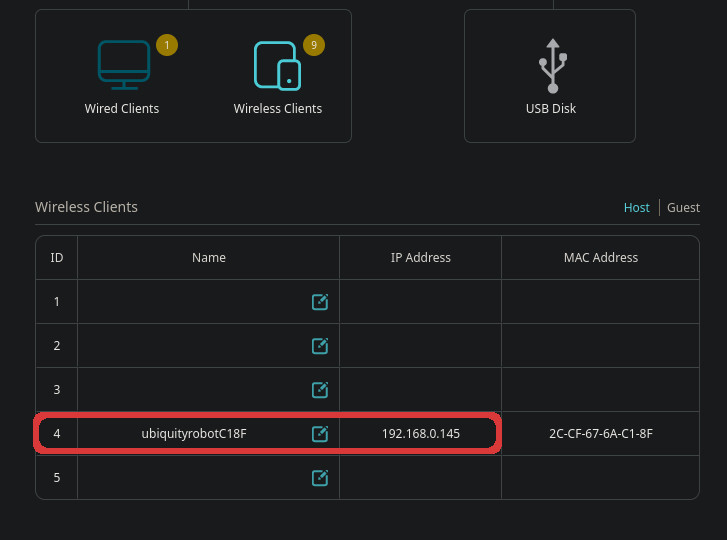Open the USB Disk icon
Viewport: 727px width, 540px height.
pyautogui.click(x=552, y=66)
